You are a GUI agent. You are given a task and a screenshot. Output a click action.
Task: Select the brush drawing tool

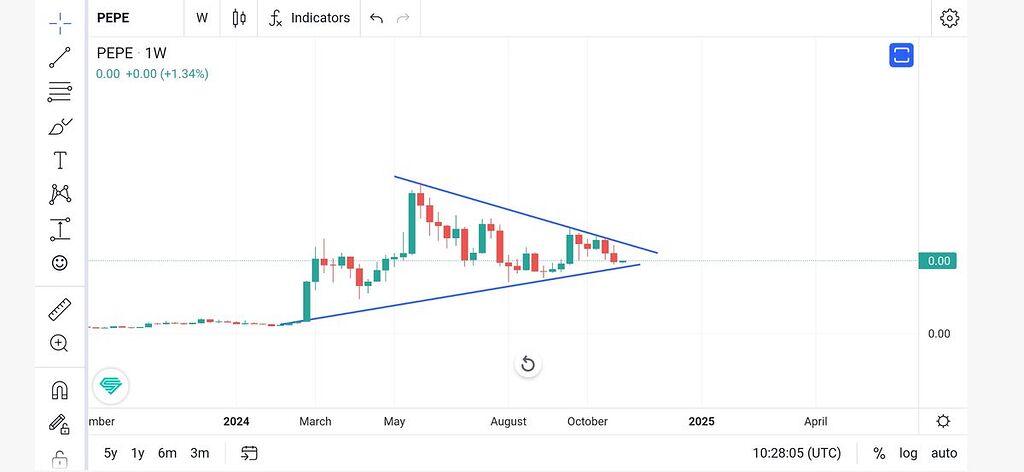pyautogui.click(x=60, y=126)
